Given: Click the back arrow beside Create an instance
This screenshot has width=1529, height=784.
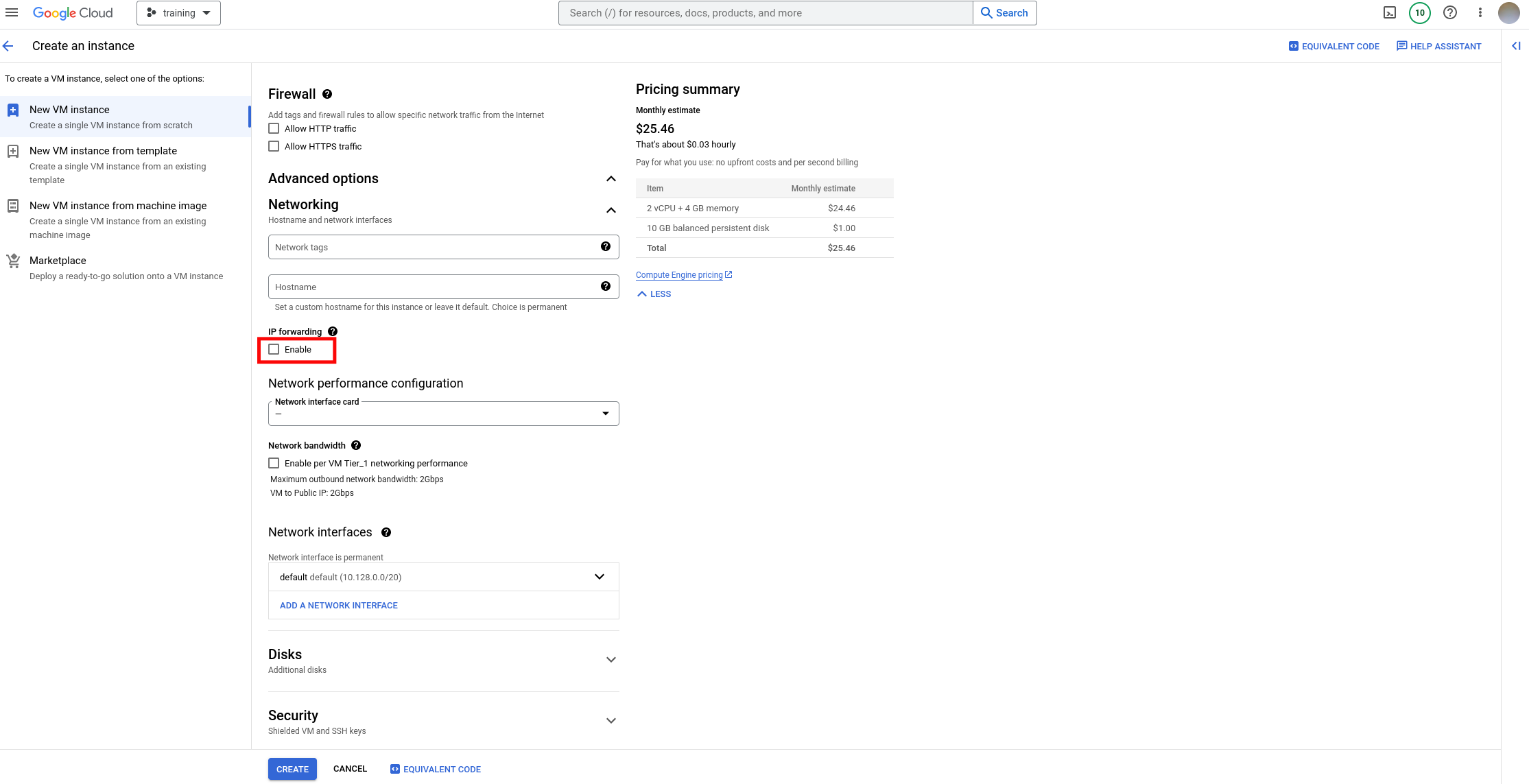Looking at the screenshot, I should click(x=8, y=46).
